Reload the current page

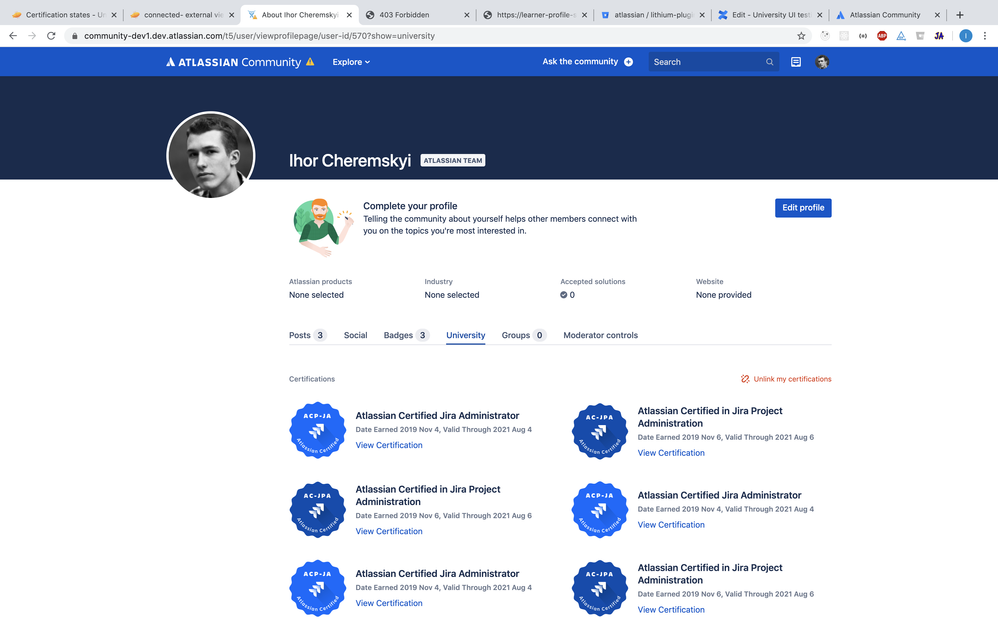click(x=51, y=36)
